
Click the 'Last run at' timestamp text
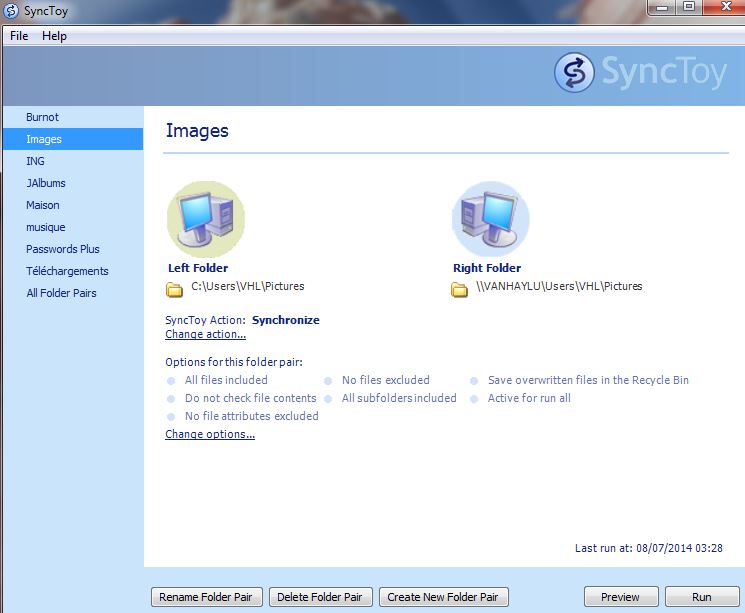pos(649,548)
